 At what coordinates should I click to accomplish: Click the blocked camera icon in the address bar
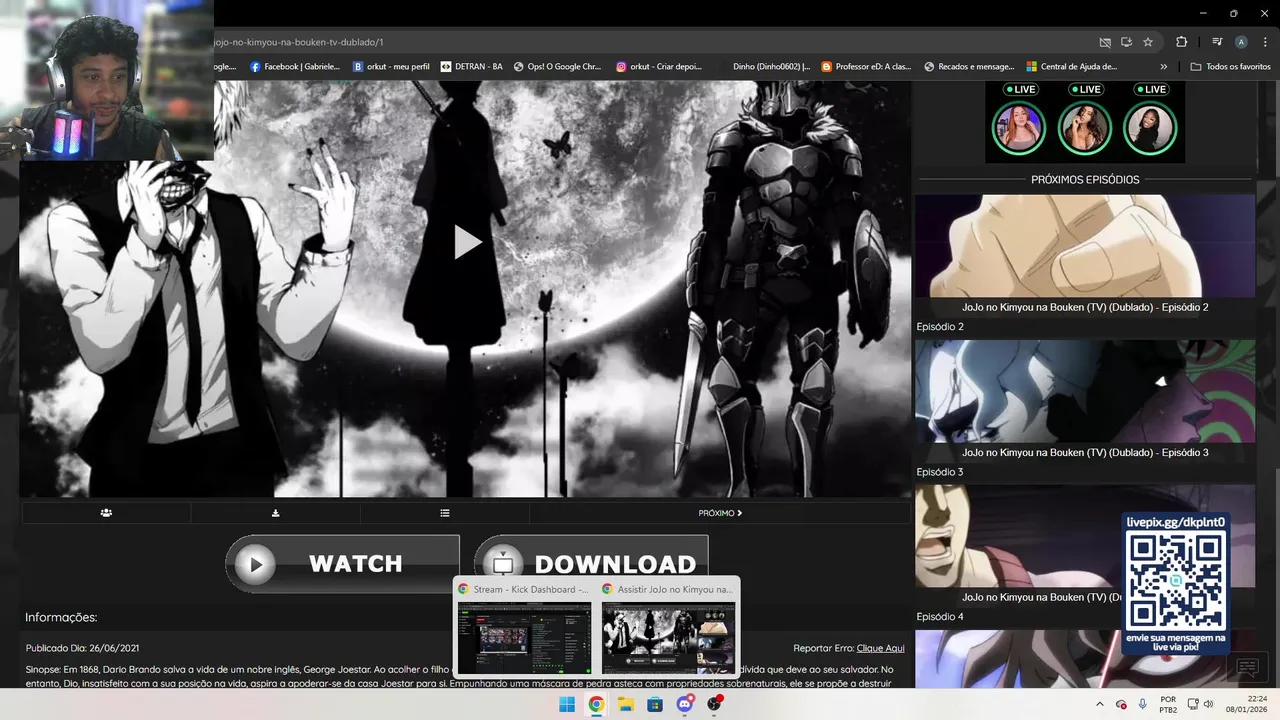[1105, 42]
